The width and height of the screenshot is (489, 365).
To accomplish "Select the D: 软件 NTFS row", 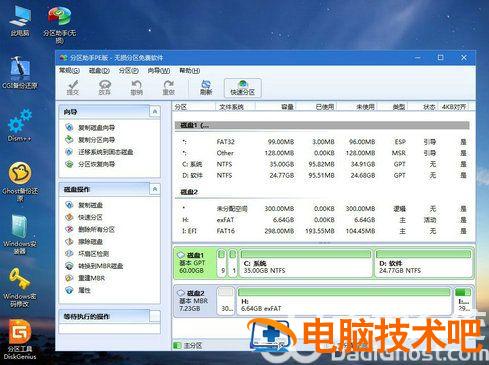I will coord(322,175).
